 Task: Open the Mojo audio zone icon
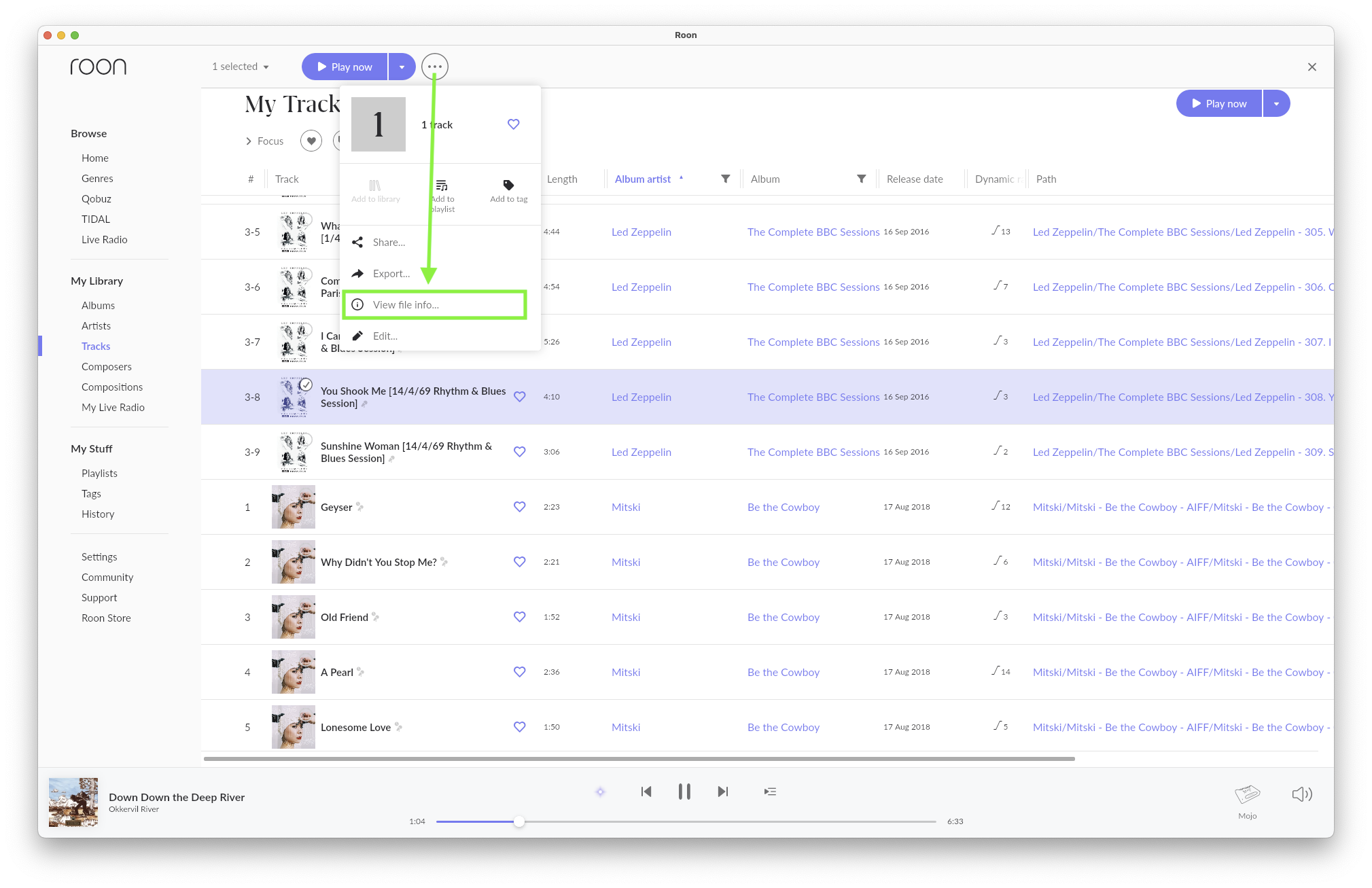(x=1247, y=794)
